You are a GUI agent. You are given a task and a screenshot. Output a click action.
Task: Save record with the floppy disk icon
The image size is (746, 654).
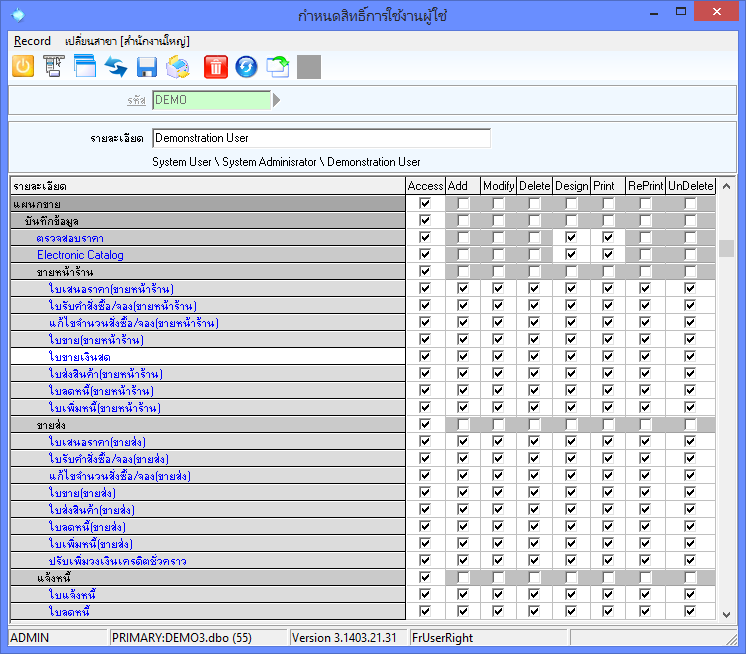pos(147,67)
